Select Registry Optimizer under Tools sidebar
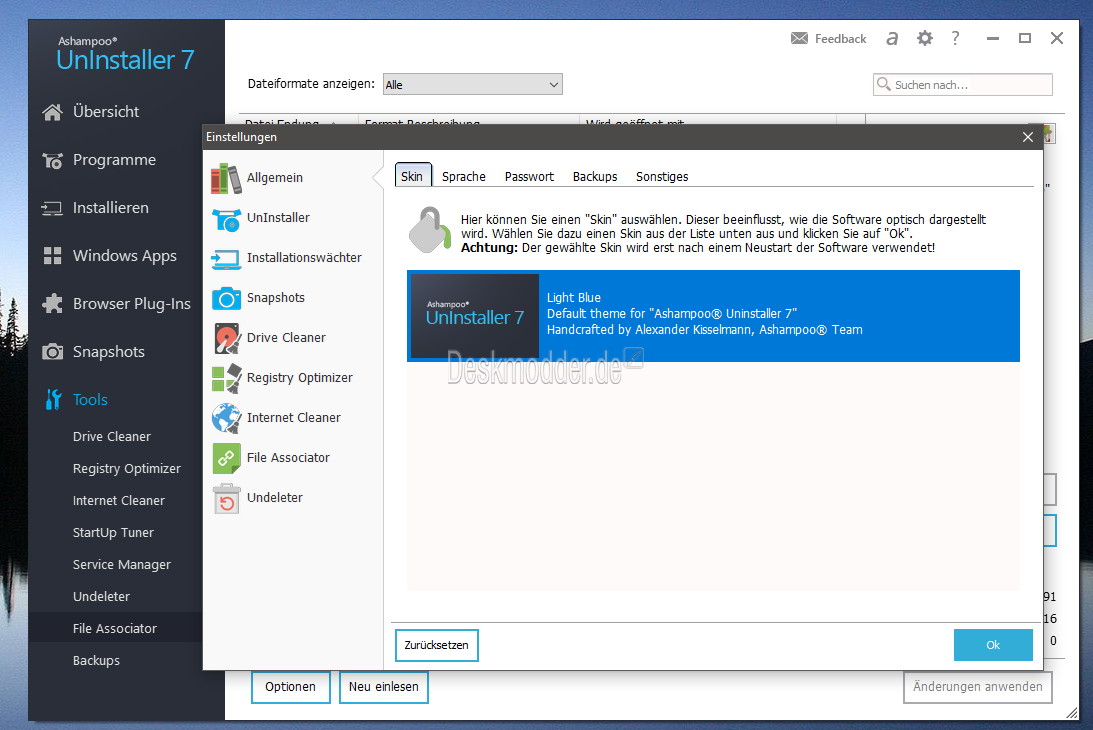 (x=126, y=469)
